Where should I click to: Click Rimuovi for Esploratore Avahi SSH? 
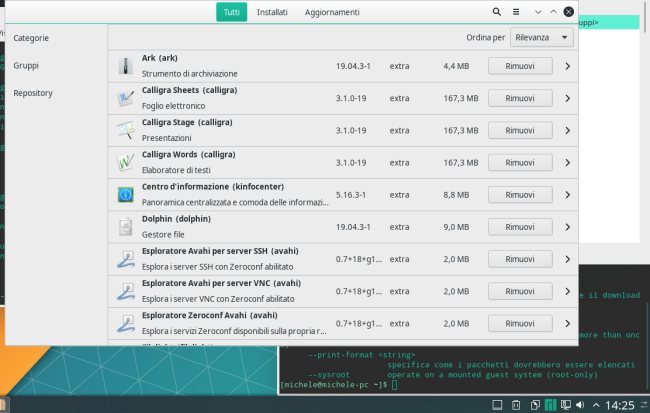click(520, 259)
